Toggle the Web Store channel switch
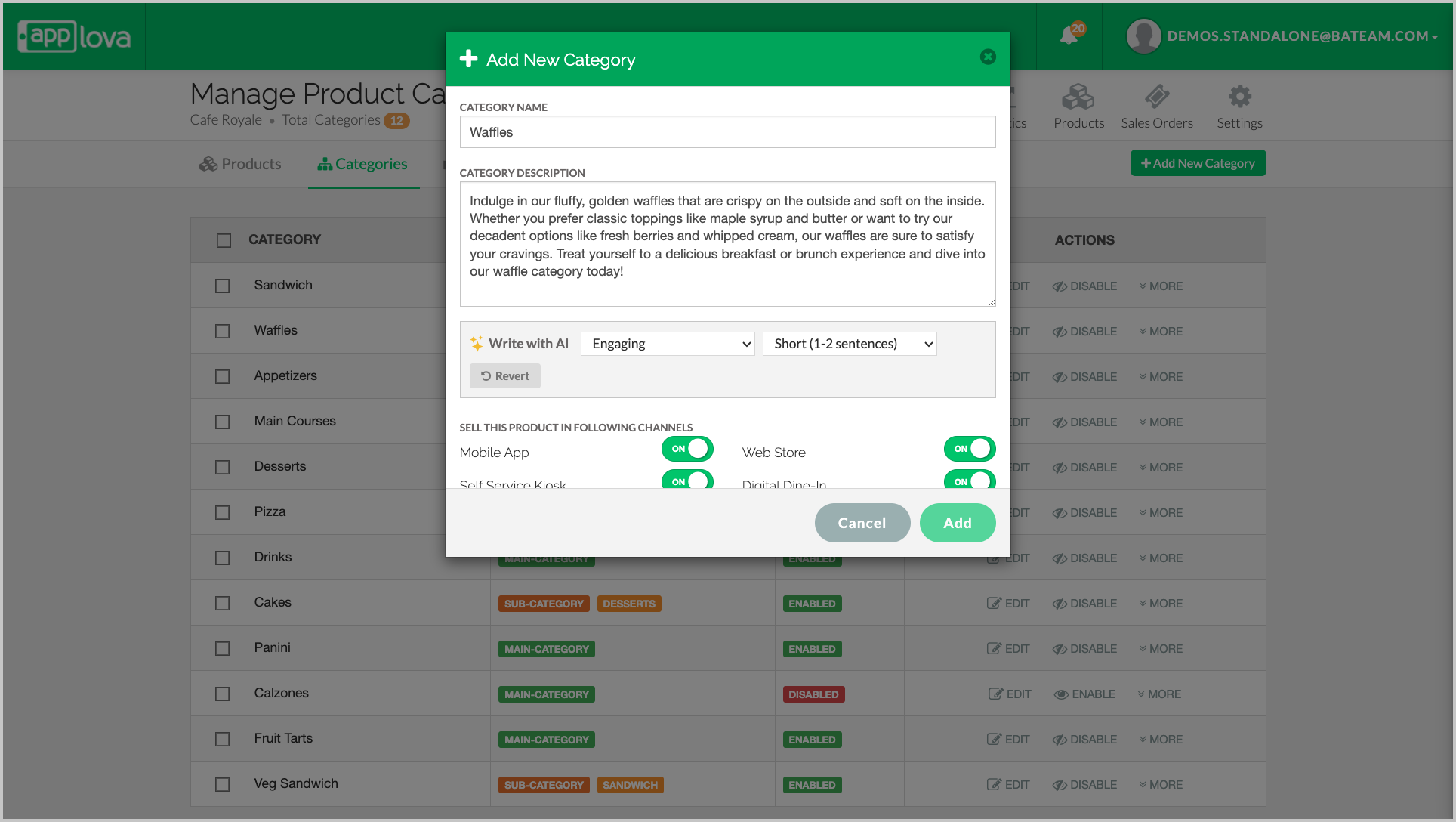This screenshot has height=822, width=1456. (x=970, y=449)
